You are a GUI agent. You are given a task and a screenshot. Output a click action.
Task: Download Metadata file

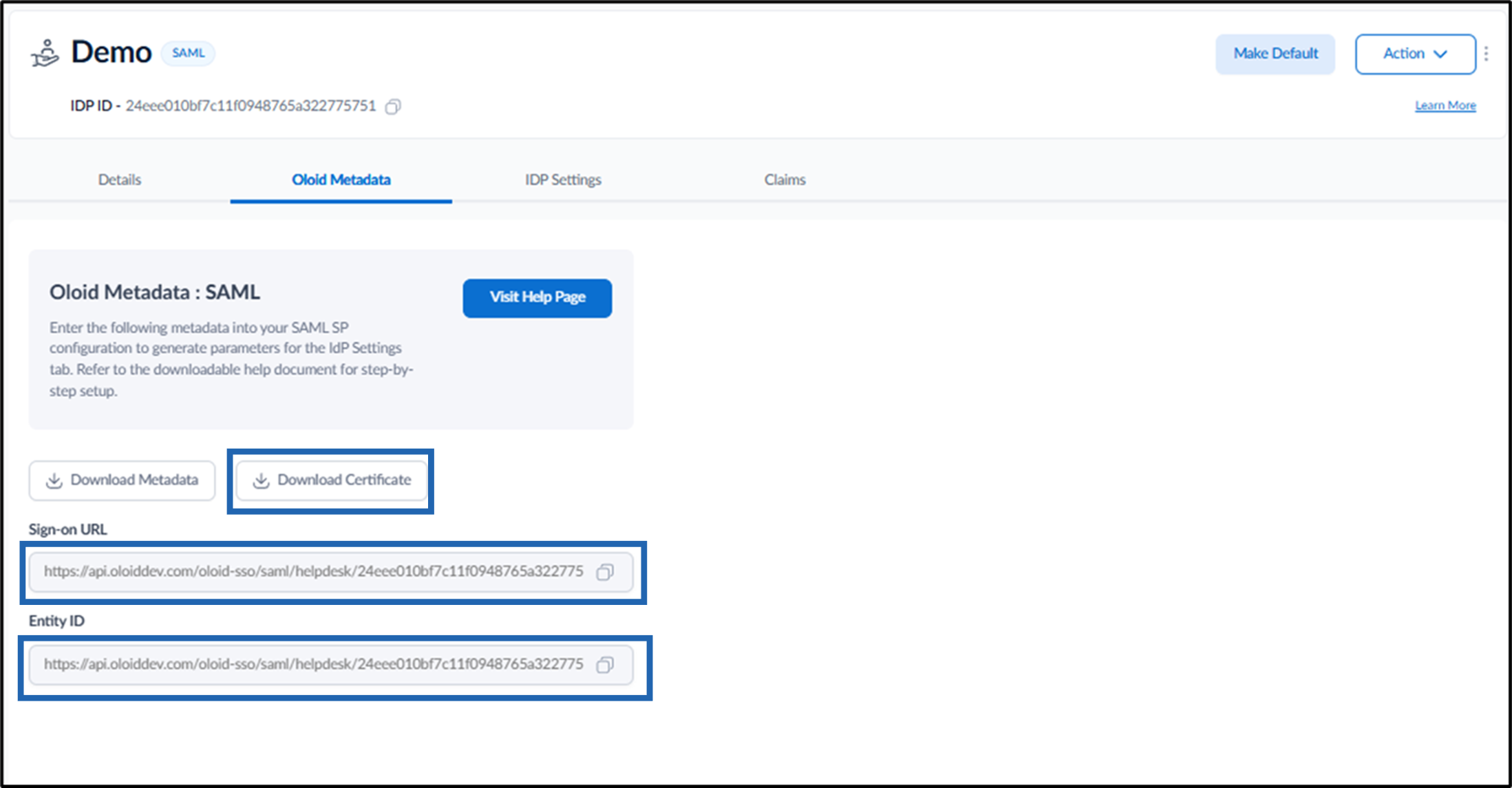pyautogui.click(x=122, y=480)
